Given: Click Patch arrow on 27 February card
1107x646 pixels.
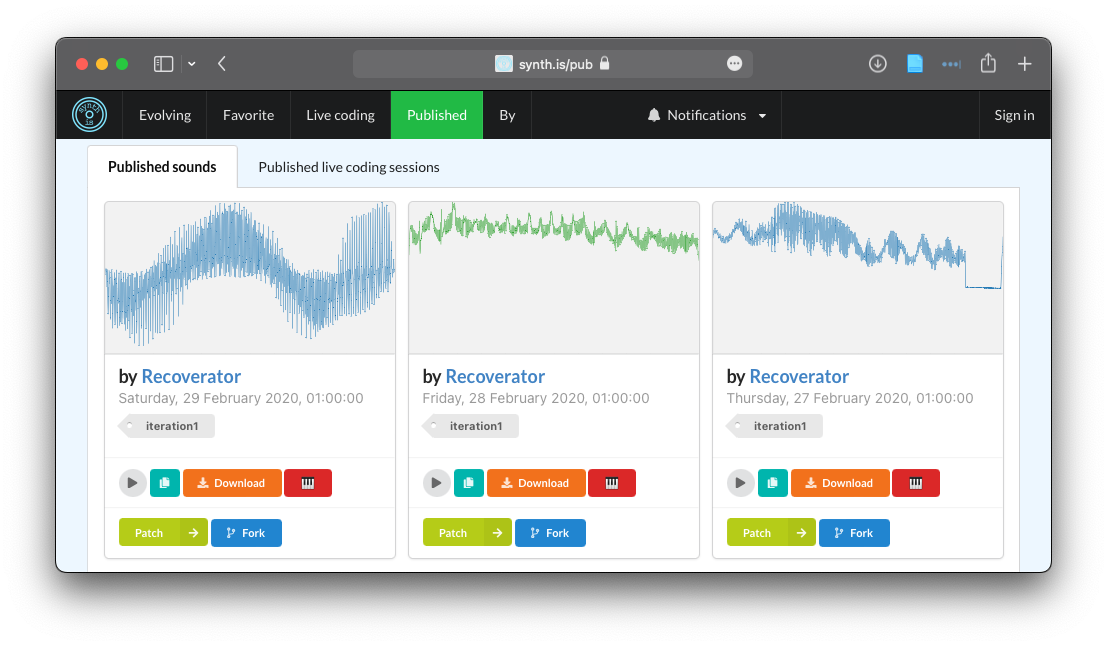Looking at the screenshot, I should tap(801, 533).
